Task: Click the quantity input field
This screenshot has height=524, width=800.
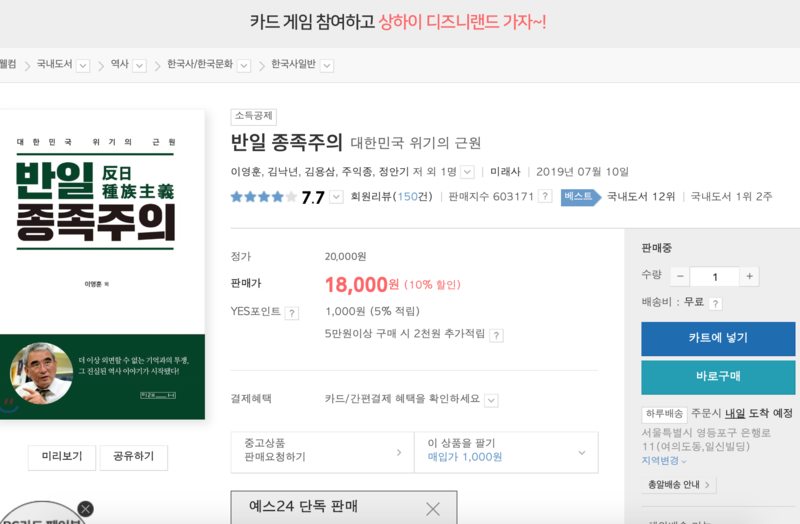Action: 715,277
